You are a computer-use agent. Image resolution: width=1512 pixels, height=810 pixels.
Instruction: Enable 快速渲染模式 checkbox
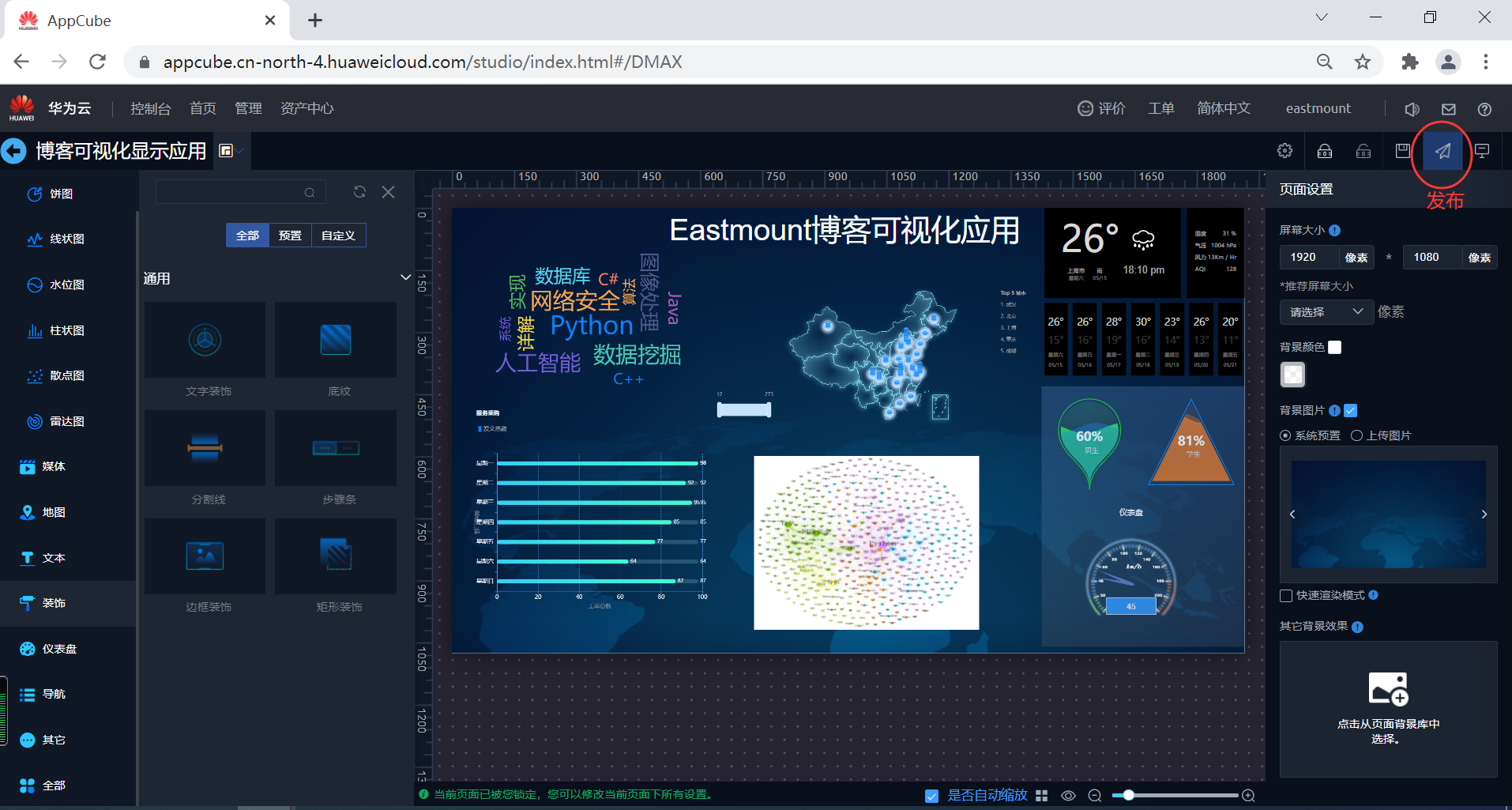(x=1286, y=595)
